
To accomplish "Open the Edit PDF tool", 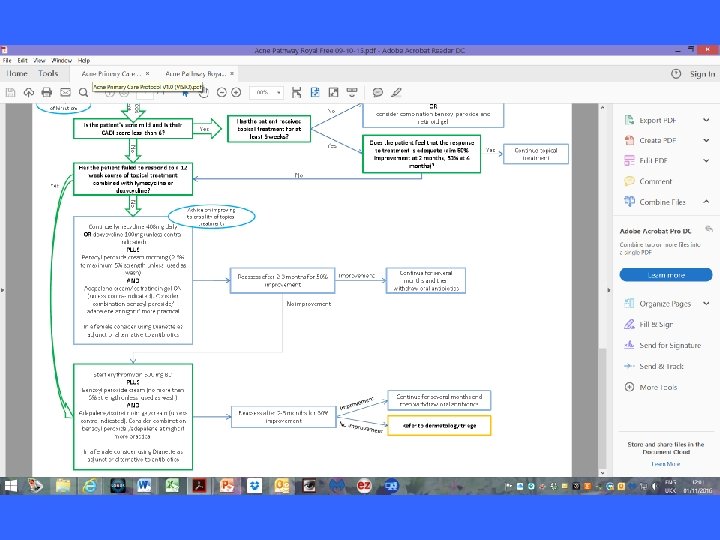I will click(653, 161).
